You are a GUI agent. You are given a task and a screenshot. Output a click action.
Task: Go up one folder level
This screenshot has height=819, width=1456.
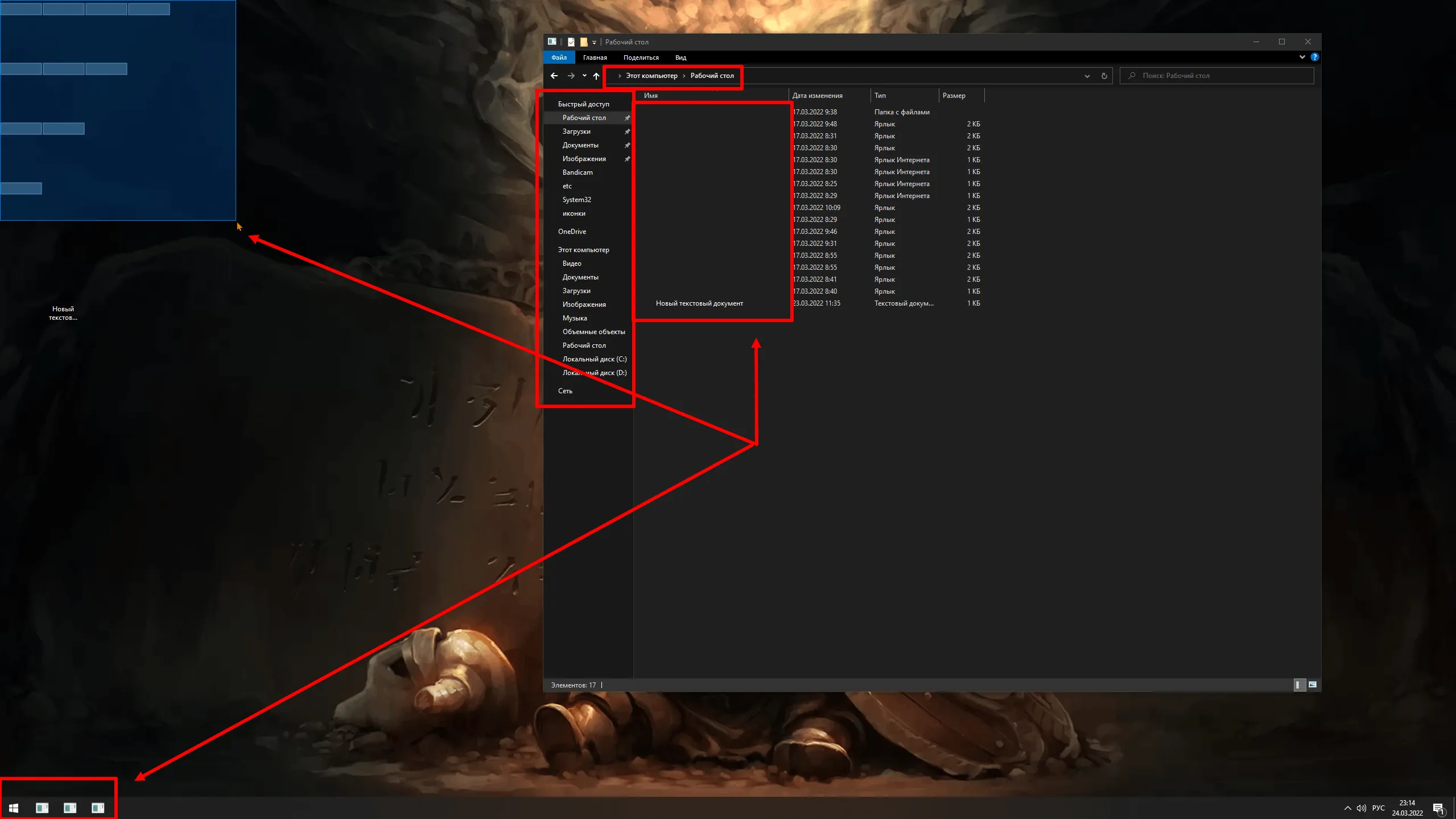(x=596, y=76)
